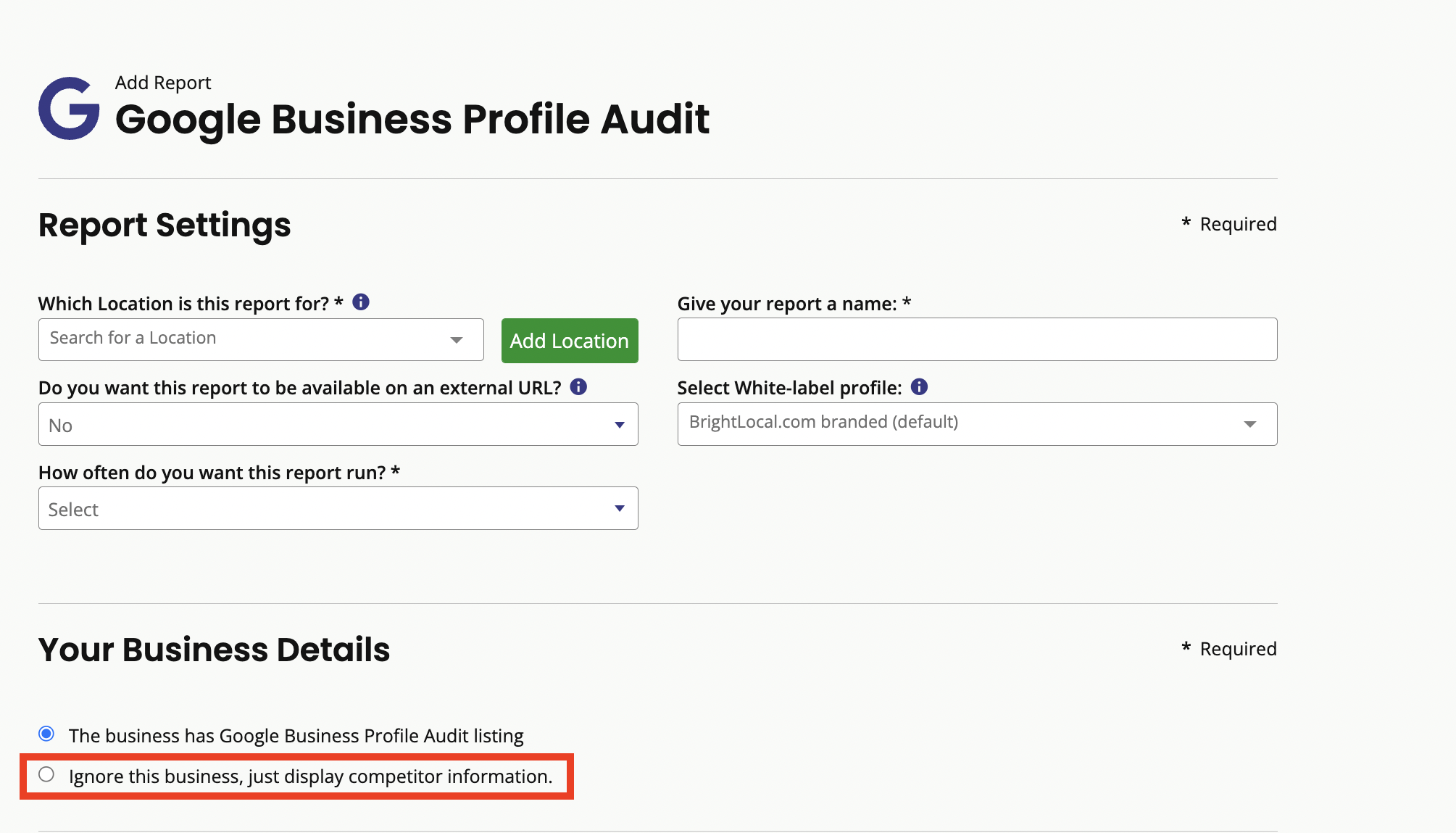The height and width of the screenshot is (833, 1456).
Task: Open the report run frequency Select dropdown
Action: [x=338, y=508]
